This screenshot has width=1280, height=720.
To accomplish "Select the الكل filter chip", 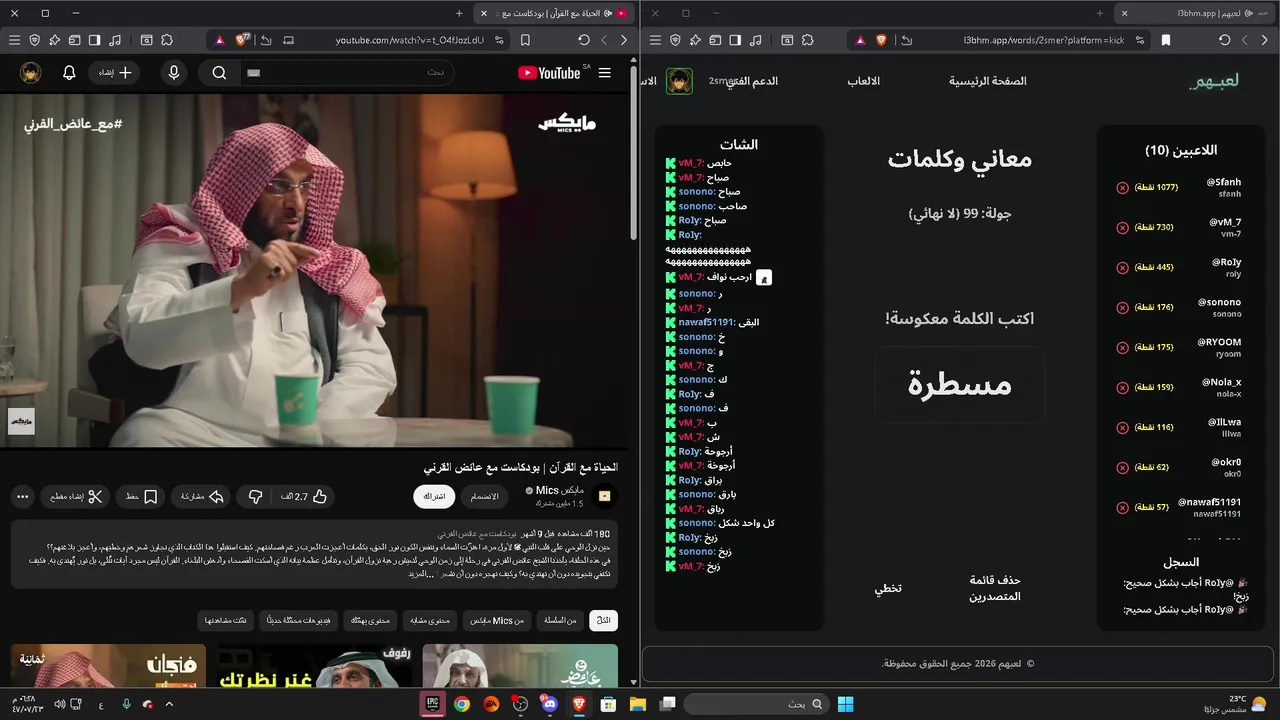I will 603,620.
